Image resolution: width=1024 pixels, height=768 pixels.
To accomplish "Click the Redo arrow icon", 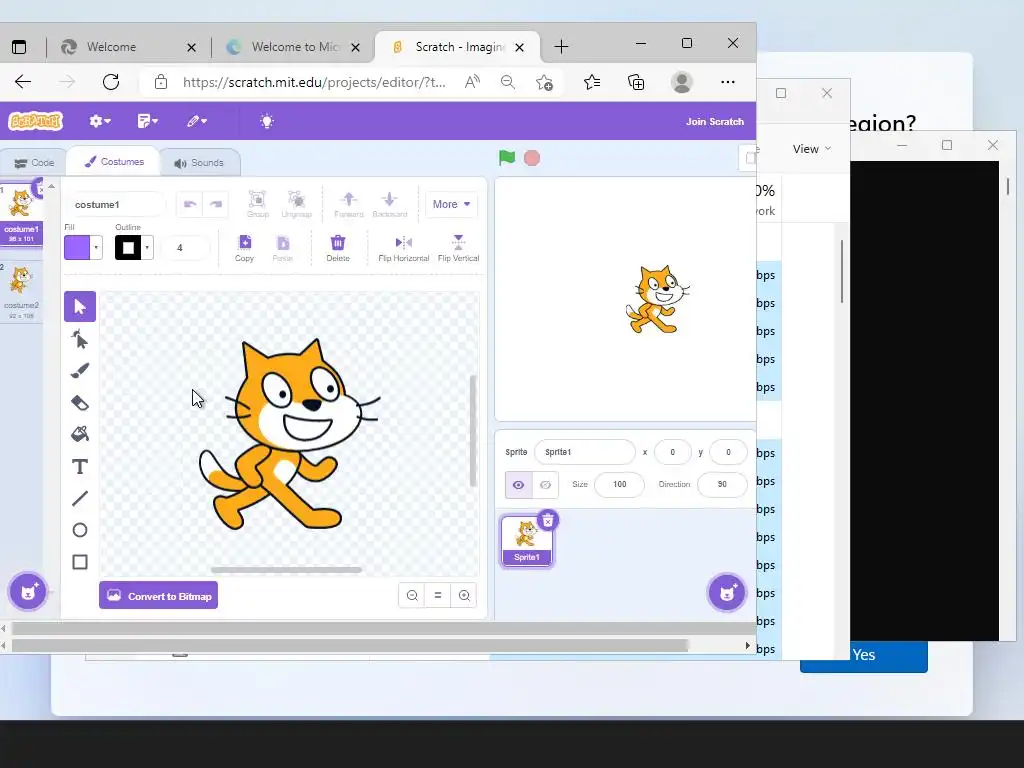I will [216, 204].
